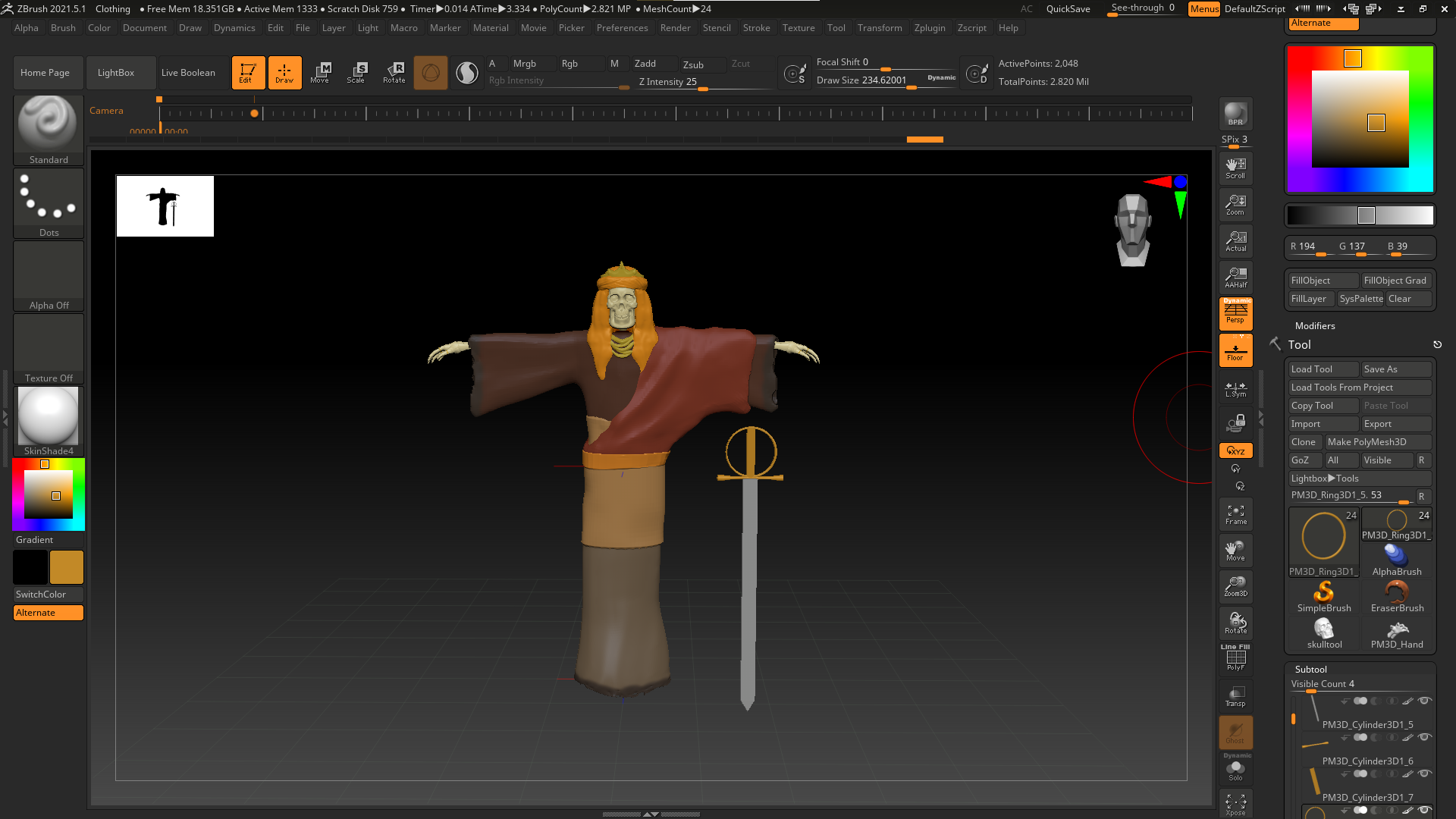Select the Rotate transform tool
The image size is (1456, 819).
394,73
